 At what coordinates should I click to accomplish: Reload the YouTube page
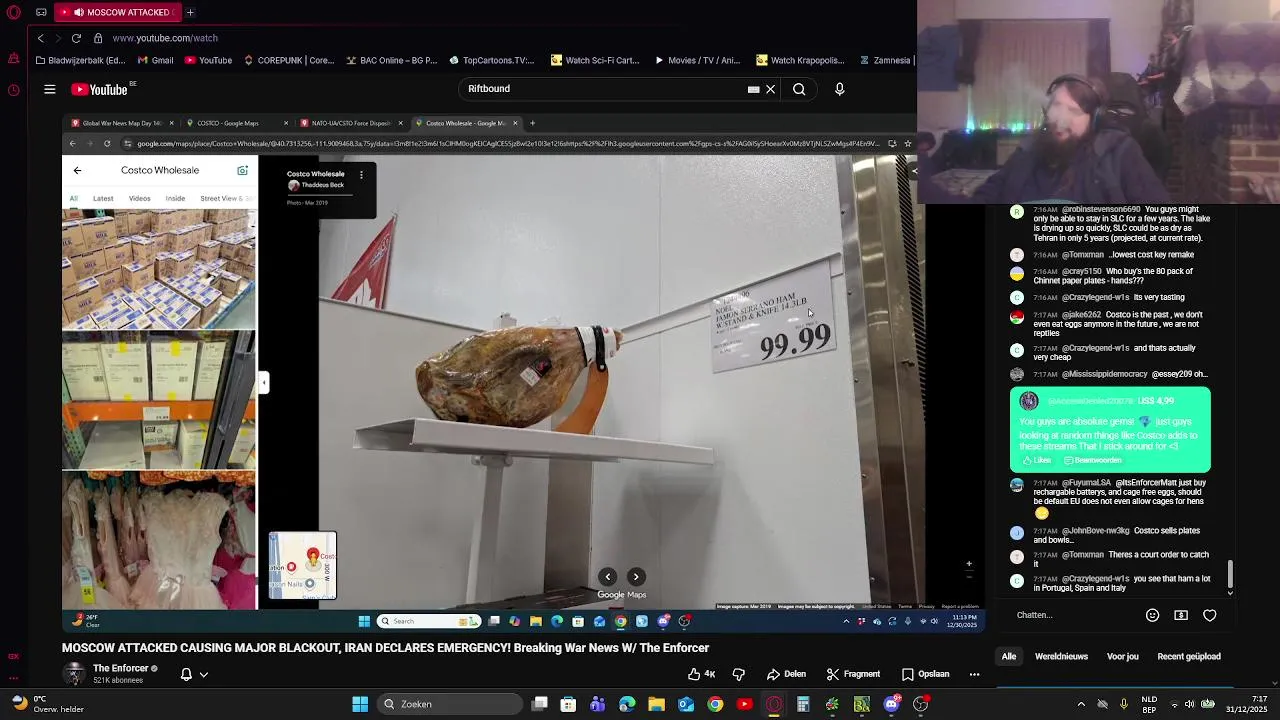(76, 38)
